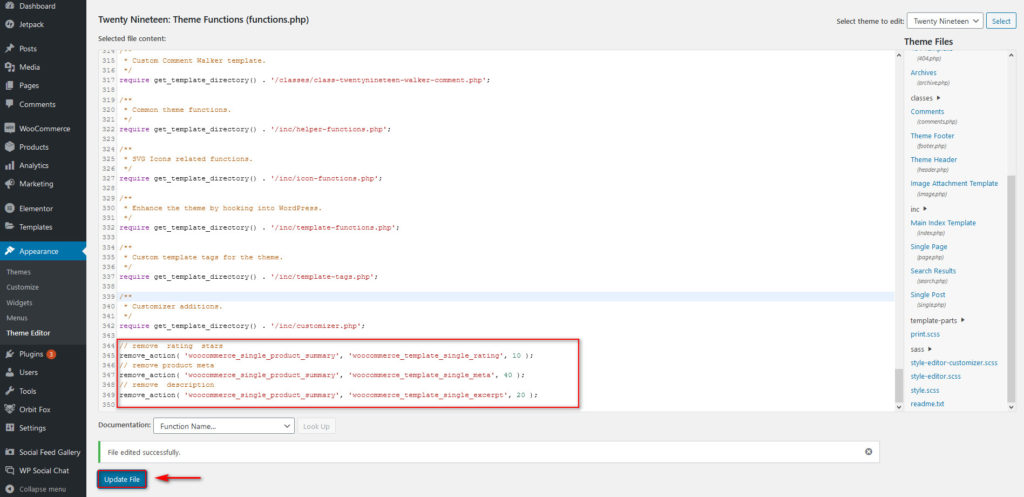Open Theme Editor submenu item
Image resolution: width=1024 pixels, height=497 pixels.
coord(28,333)
